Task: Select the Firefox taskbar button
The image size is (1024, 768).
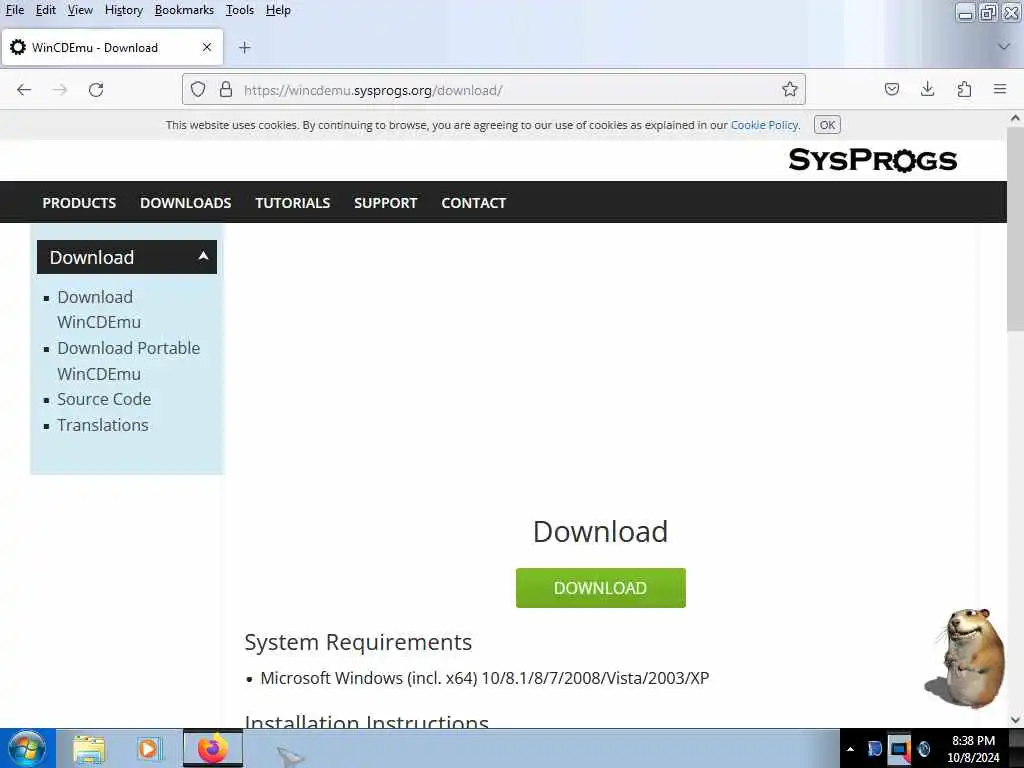Action: (x=212, y=748)
